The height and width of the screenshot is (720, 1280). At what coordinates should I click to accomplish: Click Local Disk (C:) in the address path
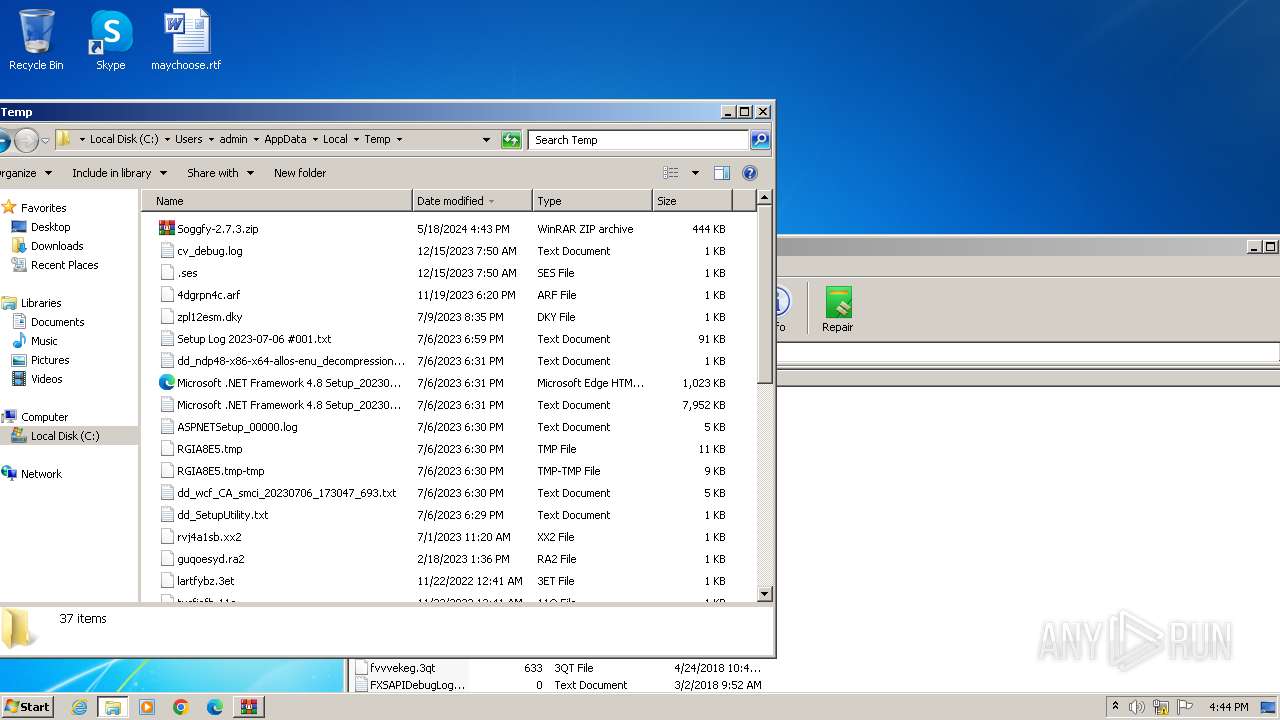[x=124, y=139]
